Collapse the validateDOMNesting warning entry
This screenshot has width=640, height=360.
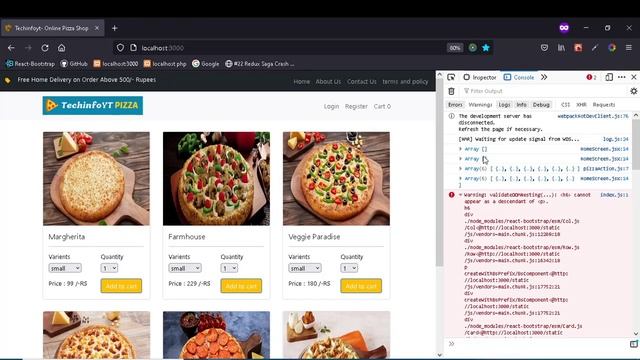[x=460, y=195]
